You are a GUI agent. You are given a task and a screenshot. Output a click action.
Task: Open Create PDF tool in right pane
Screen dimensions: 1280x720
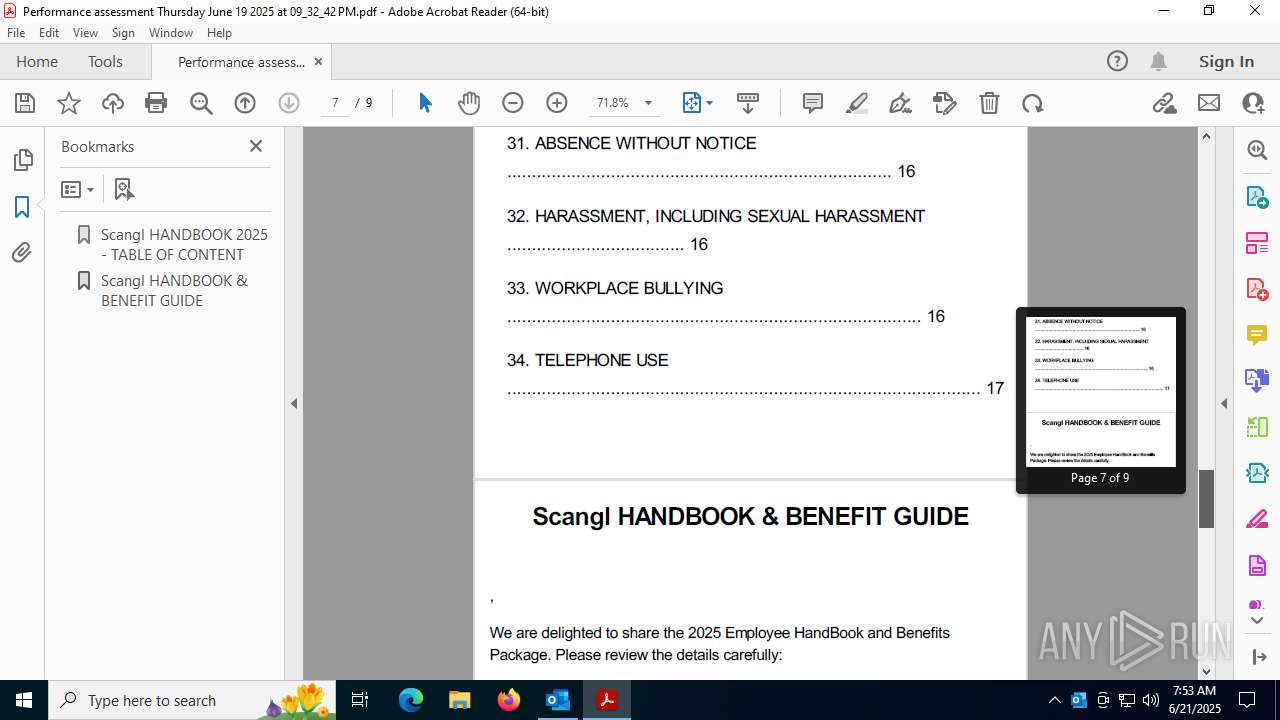click(x=1257, y=289)
